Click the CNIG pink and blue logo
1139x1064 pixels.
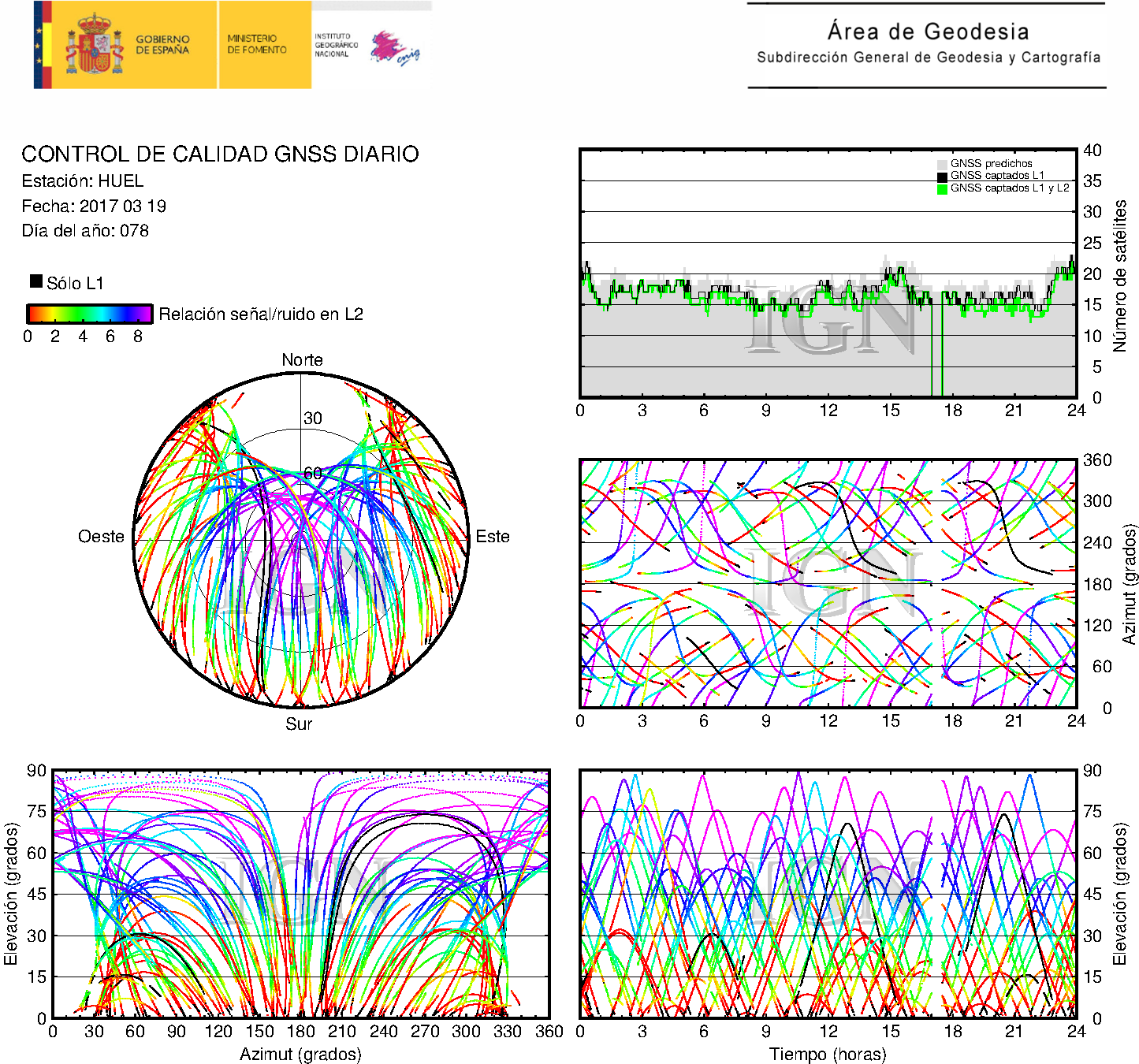pyautogui.click(x=394, y=47)
